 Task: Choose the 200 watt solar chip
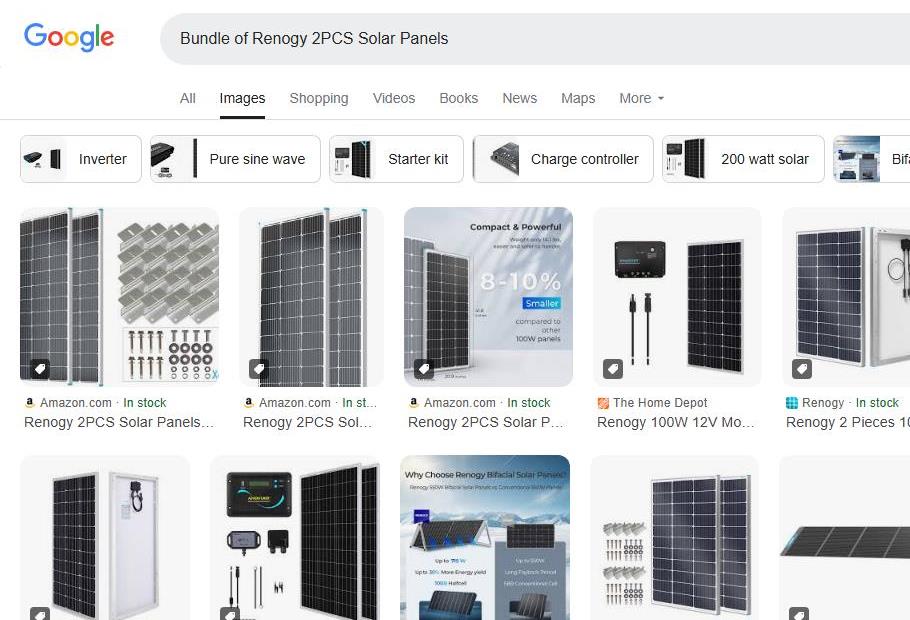pos(743,159)
